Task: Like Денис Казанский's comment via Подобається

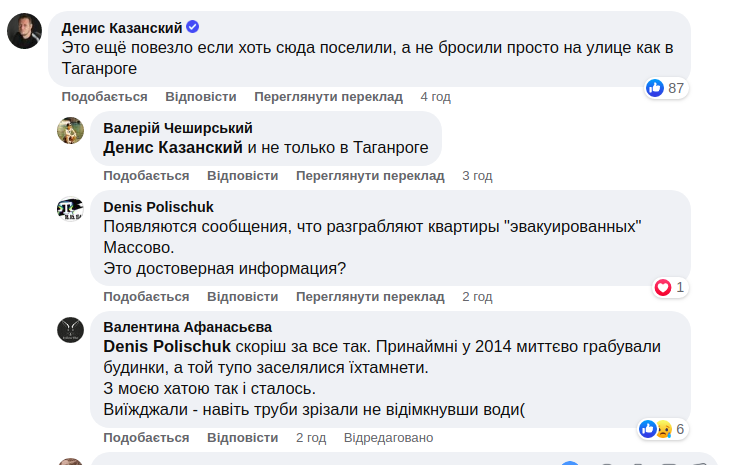Action: (104, 97)
